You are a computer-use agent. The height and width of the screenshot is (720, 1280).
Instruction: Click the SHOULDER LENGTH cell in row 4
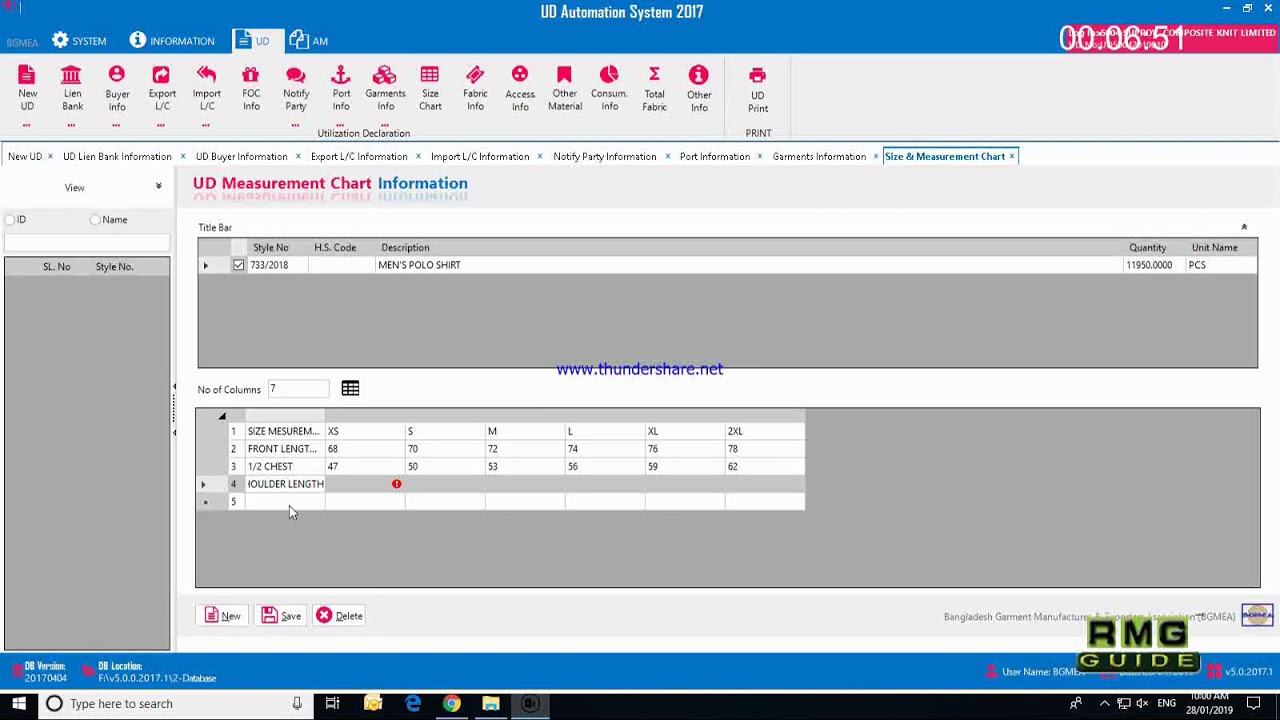pyautogui.click(x=285, y=484)
